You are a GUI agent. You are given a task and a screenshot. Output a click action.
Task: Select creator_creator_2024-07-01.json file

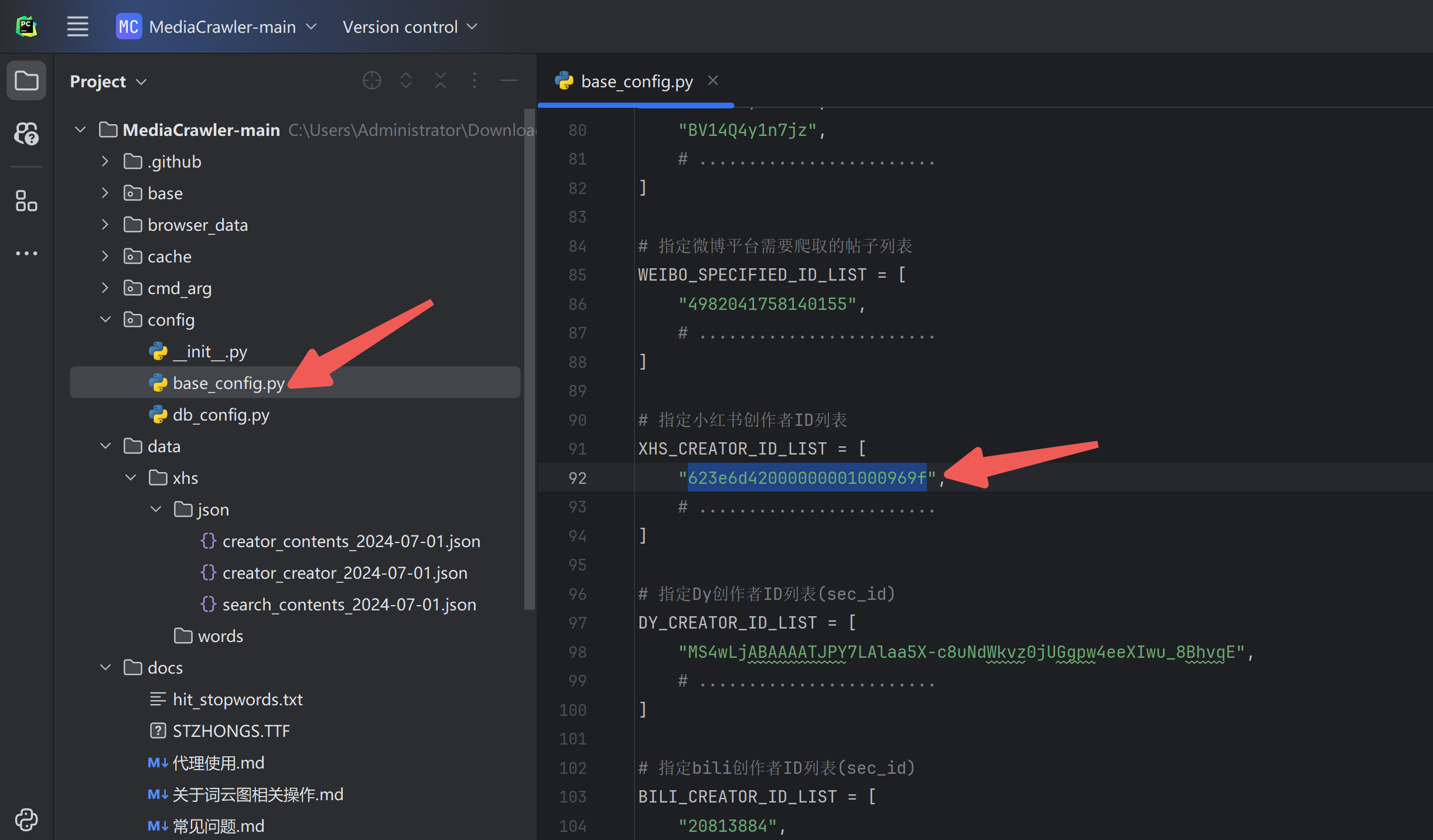(344, 573)
